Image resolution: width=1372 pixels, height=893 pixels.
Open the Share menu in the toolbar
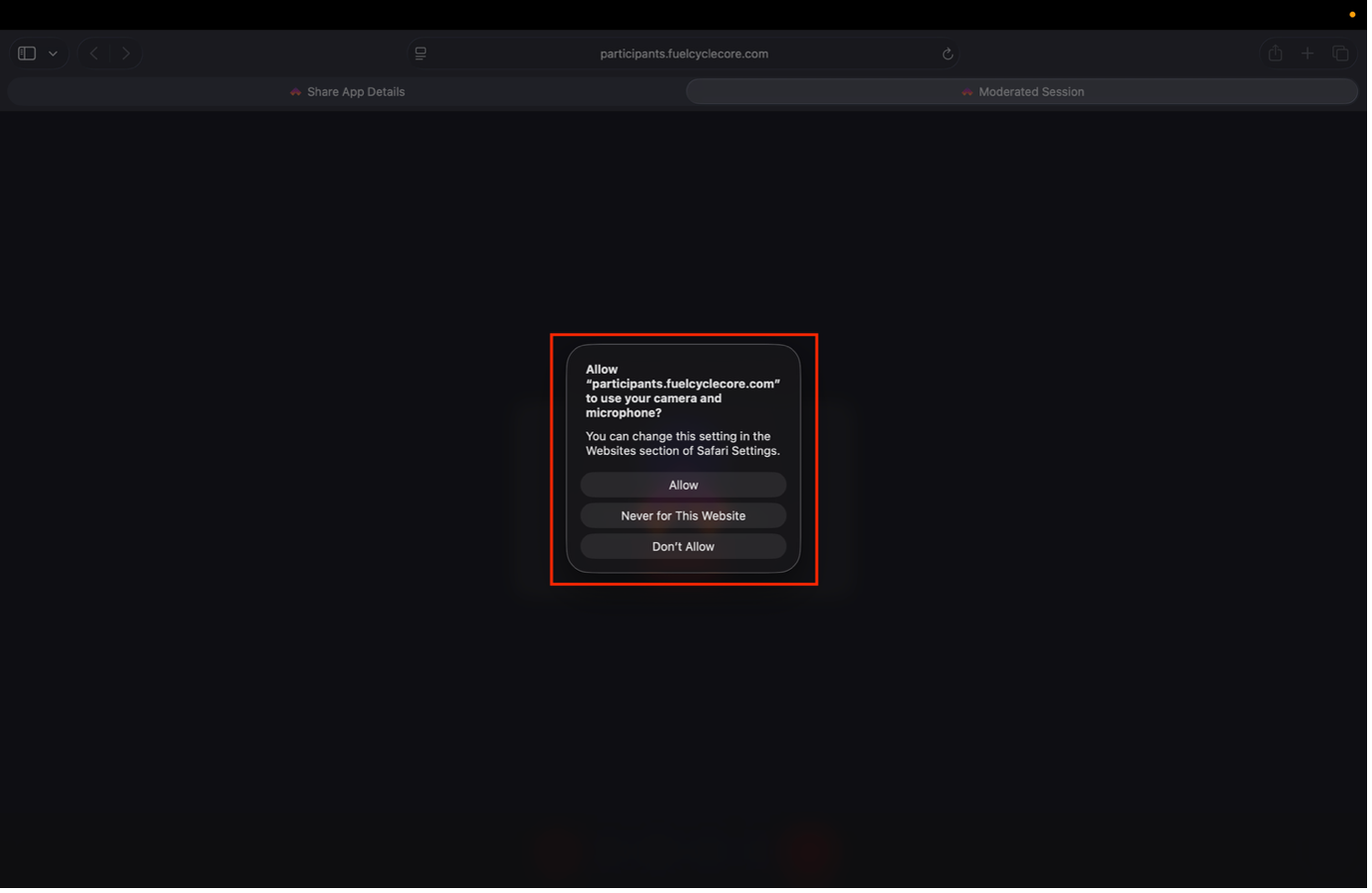[x=1275, y=53]
